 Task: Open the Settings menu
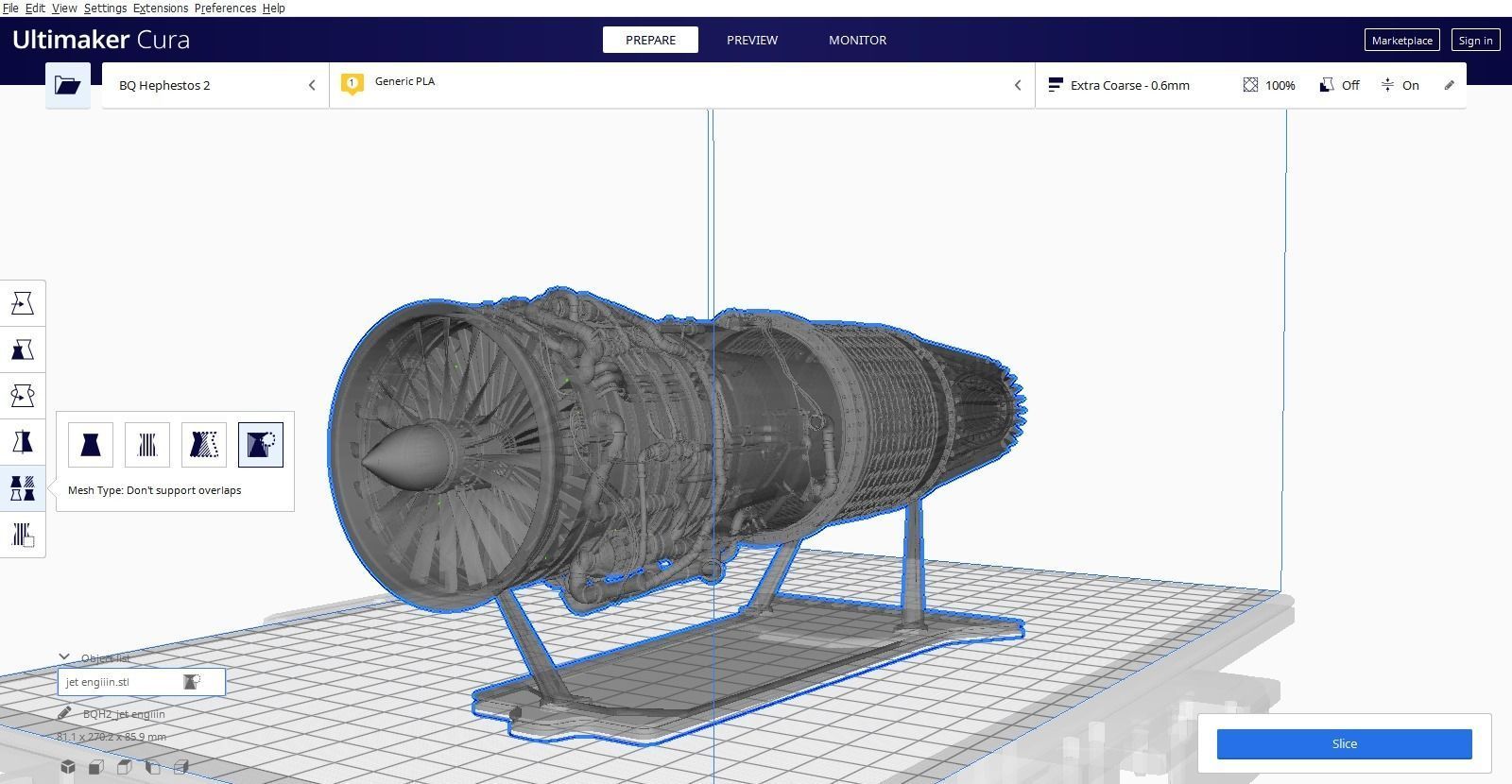[x=105, y=8]
